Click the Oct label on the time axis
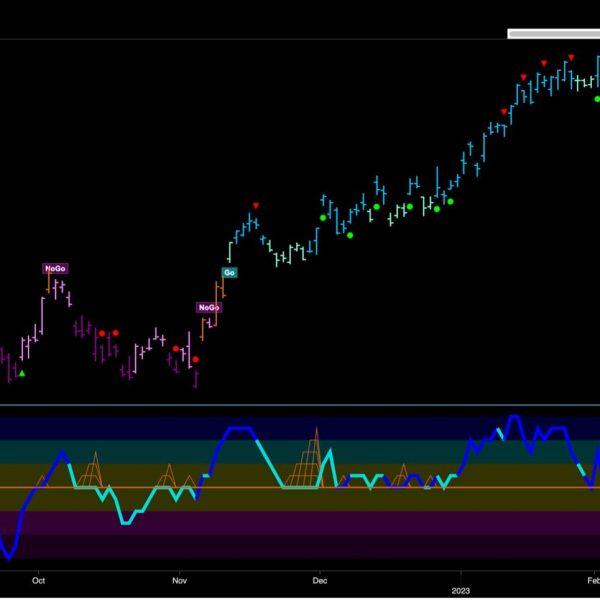This screenshot has height=600, width=600. tap(39, 579)
